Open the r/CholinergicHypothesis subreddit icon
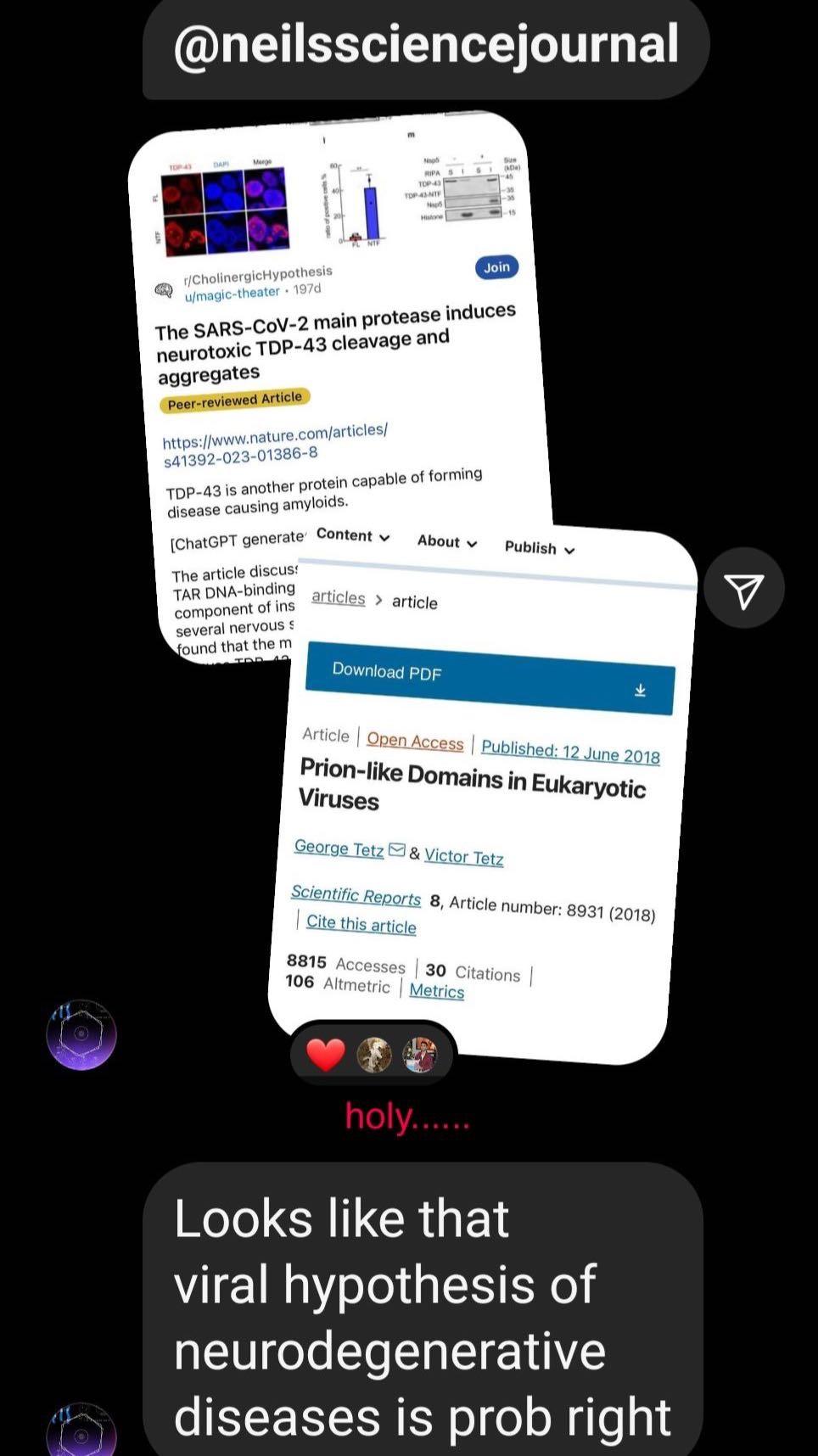The image size is (818, 1456). click(164, 291)
